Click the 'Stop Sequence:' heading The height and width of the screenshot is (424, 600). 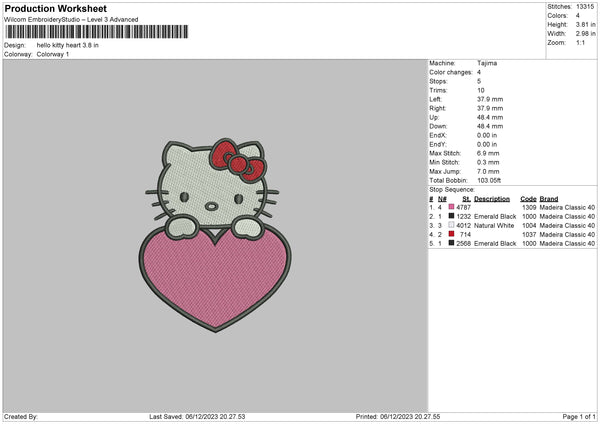[452, 190]
